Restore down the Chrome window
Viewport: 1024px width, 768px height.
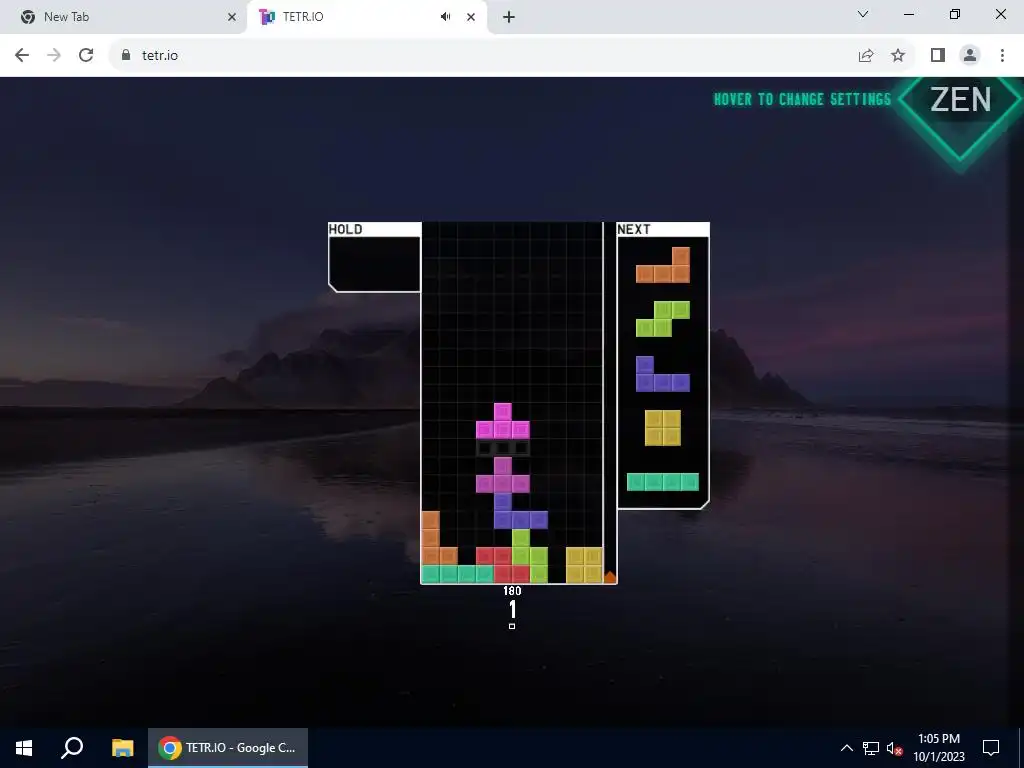click(955, 14)
